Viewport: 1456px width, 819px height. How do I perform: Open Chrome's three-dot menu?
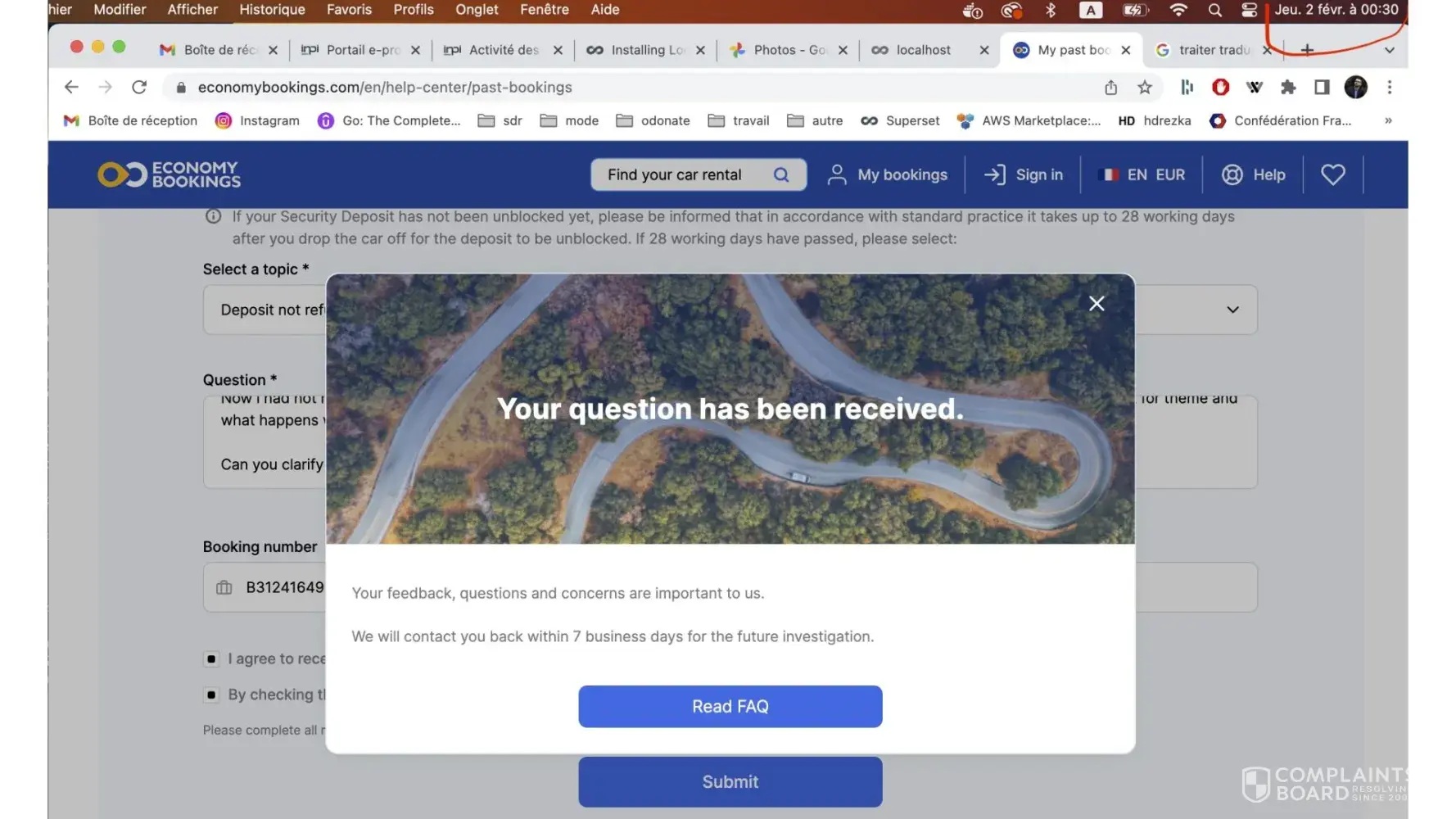(x=1389, y=87)
